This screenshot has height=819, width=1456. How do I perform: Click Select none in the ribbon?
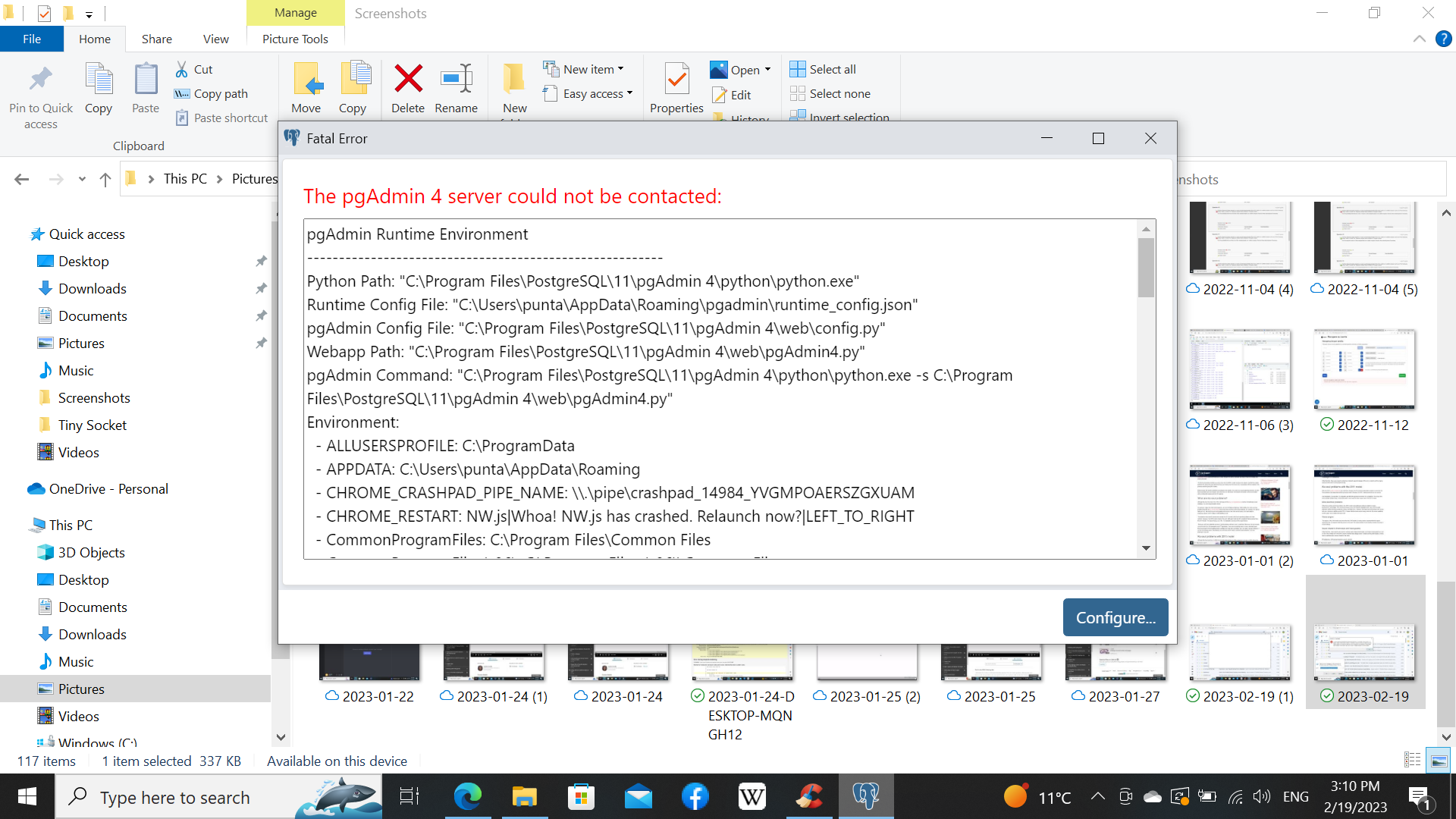[839, 93]
